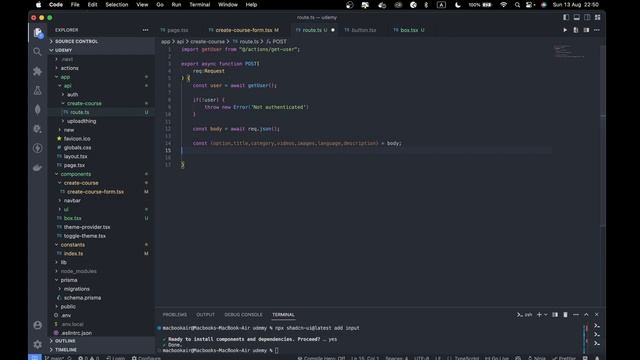Split the editor right
Screen dimensions: 640x360
[586, 30]
